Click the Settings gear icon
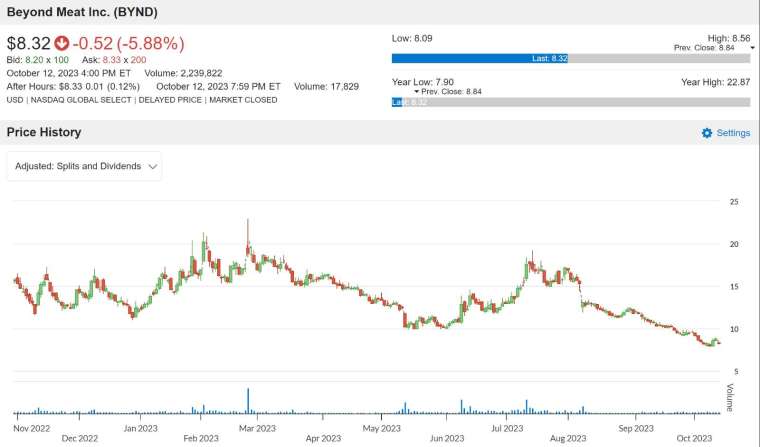 pyautogui.click(x=707, y=133)
